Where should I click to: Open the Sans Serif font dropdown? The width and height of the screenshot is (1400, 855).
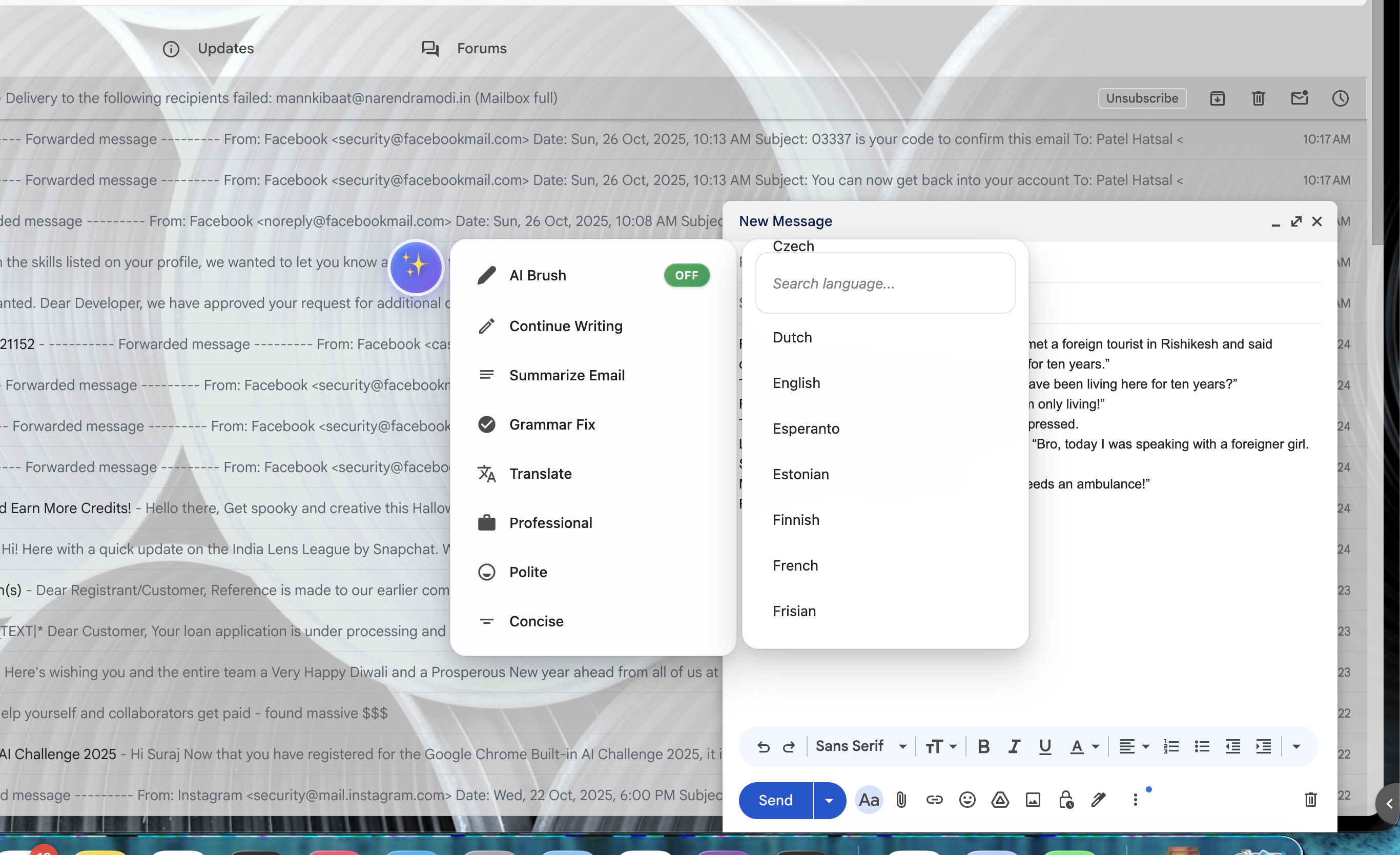click(860, 746)
